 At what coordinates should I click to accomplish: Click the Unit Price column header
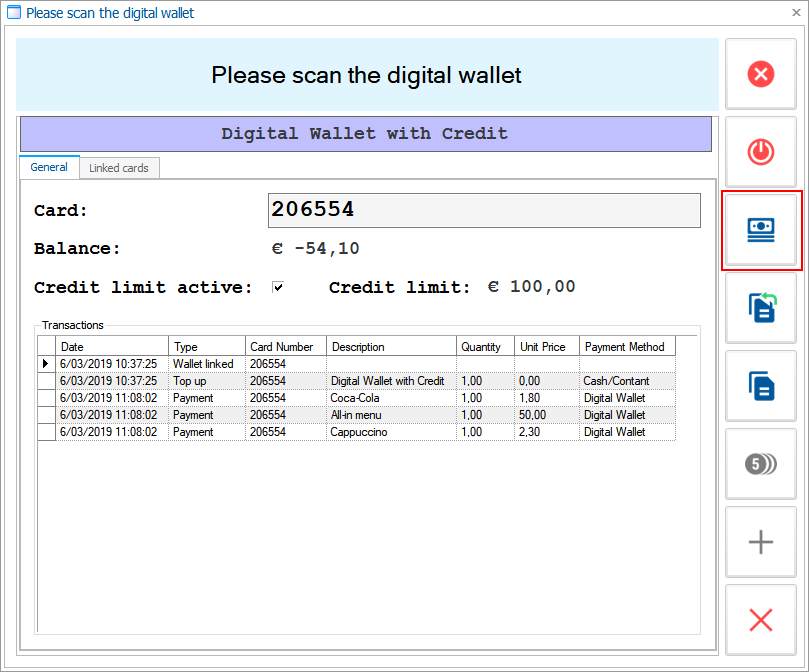pyautogui.click(x=546, y=347)
